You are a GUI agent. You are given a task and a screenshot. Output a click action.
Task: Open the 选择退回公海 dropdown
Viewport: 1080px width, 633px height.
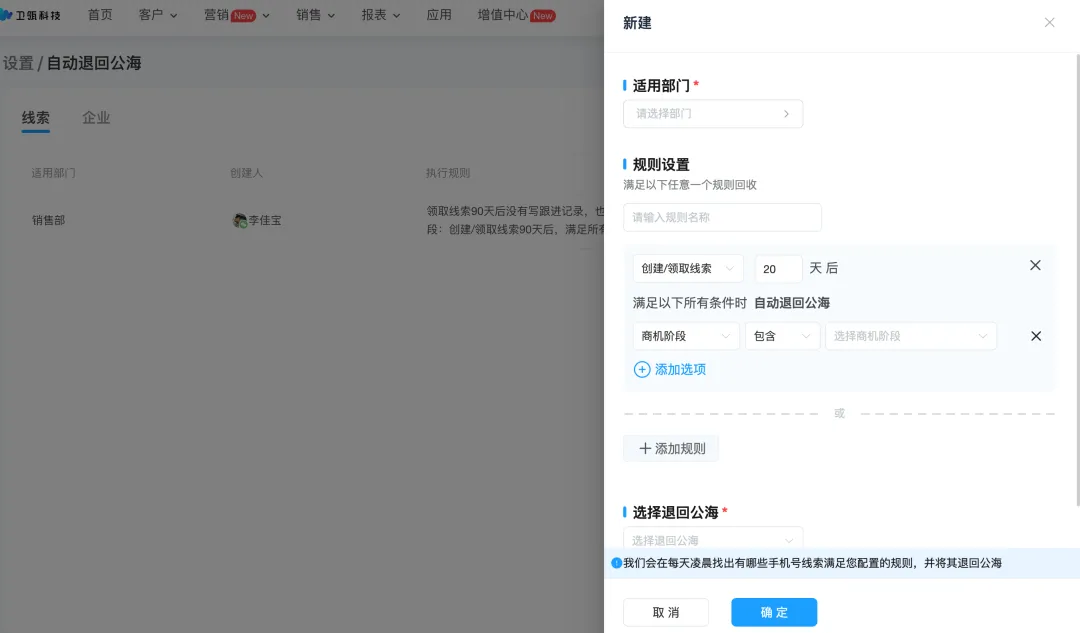click(713, 539)
